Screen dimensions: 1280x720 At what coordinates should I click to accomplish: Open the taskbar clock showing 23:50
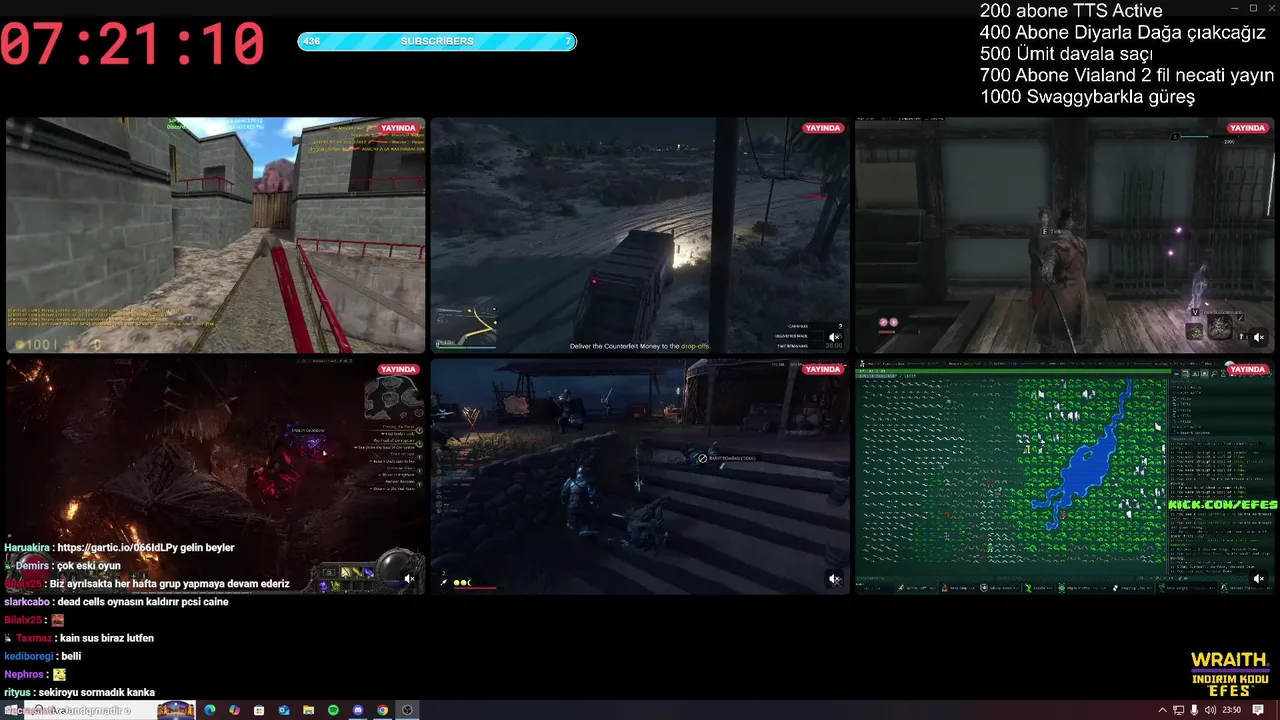[x=1231, y=710]
